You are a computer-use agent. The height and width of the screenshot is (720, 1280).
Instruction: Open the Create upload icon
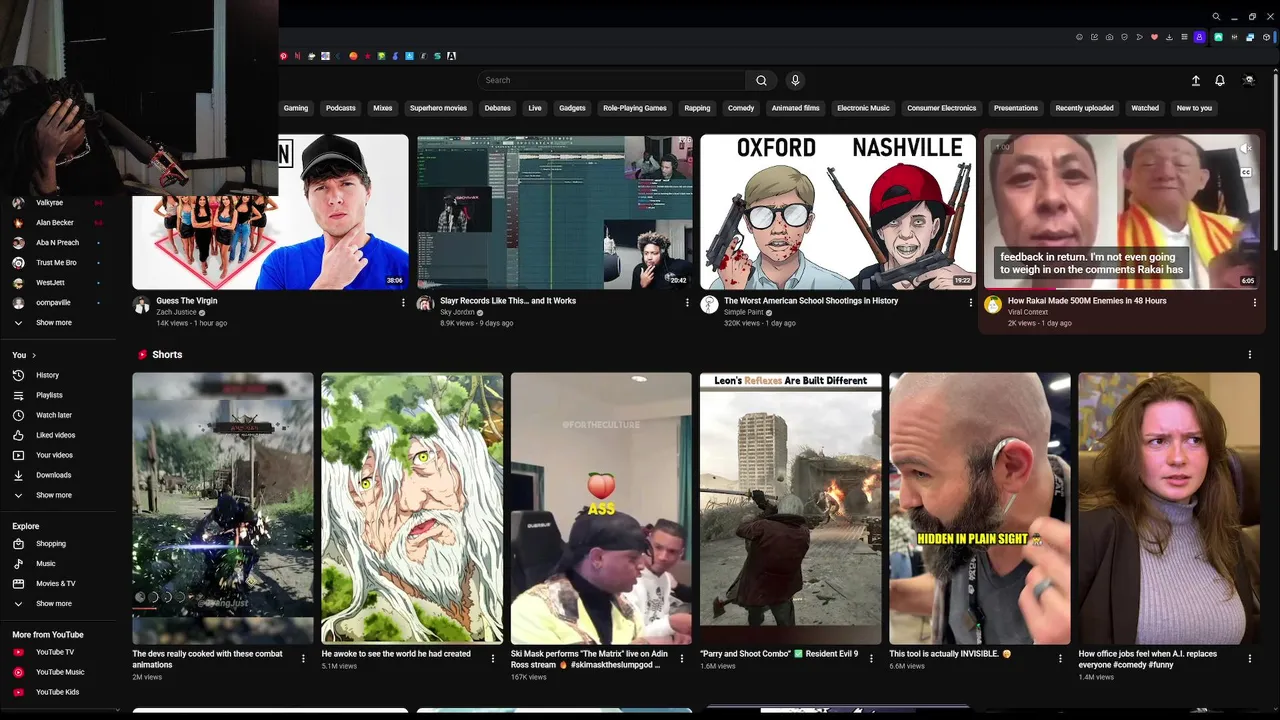(x=1195, y=80)
